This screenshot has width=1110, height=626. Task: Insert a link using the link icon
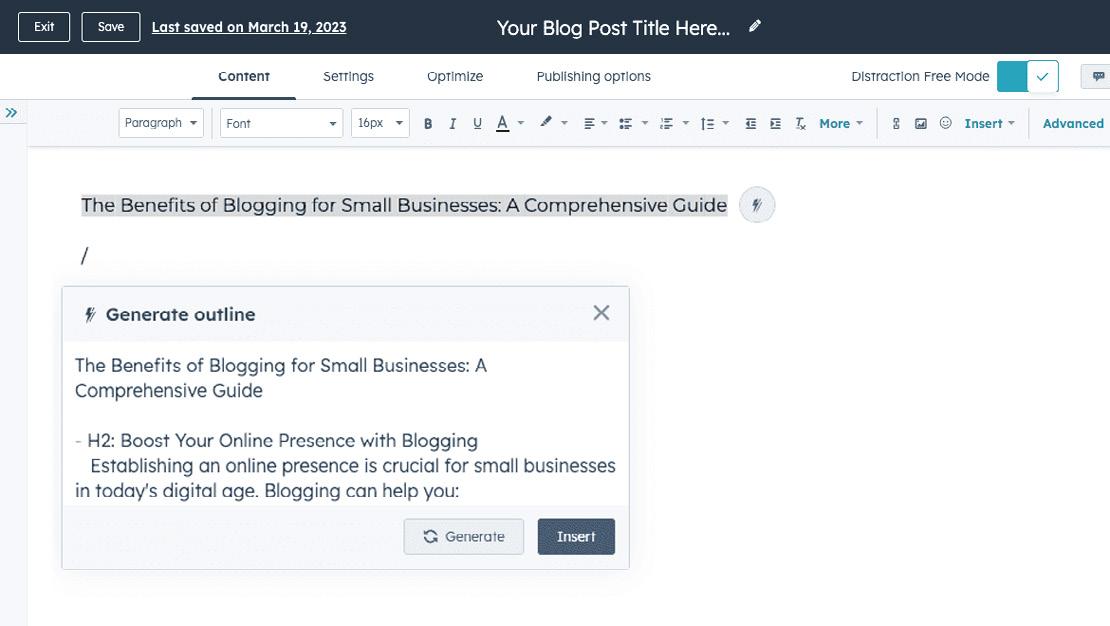[x=896, y=124]
